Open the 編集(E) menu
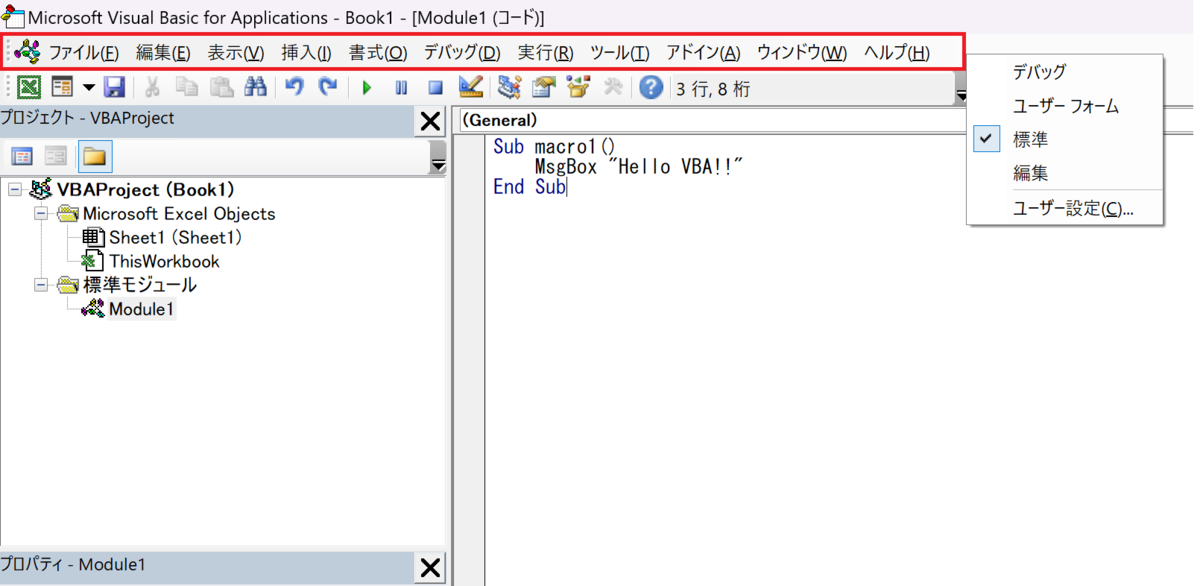 [x=163, y=53]
